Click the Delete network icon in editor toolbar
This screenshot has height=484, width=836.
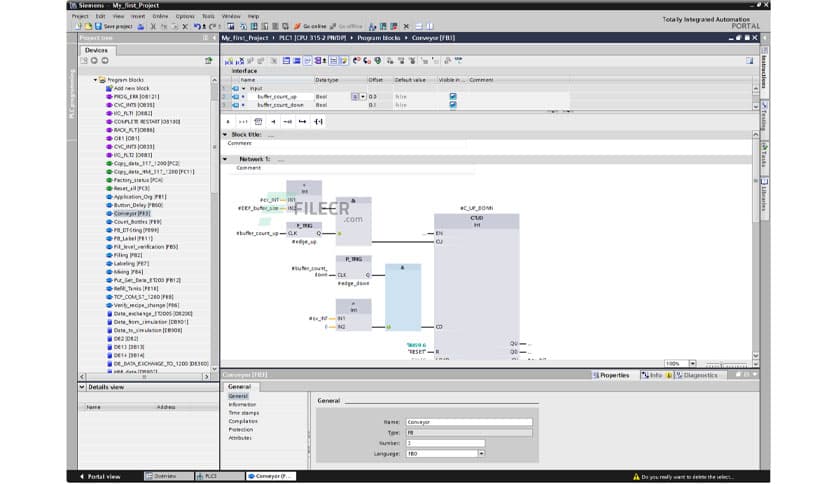click(x=240, y=61)
